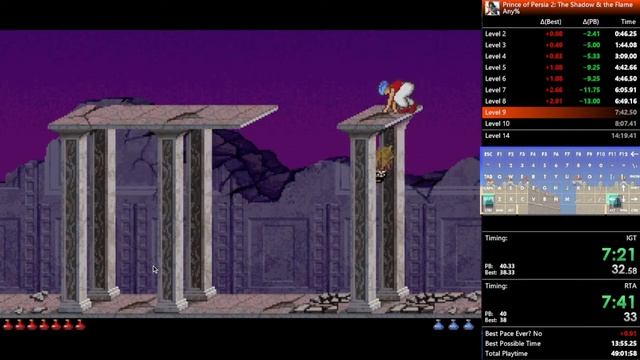Click the Level 5 split time '4:42.66'
Viewport: 640px width, 360px height.
(x=625, y=67)
